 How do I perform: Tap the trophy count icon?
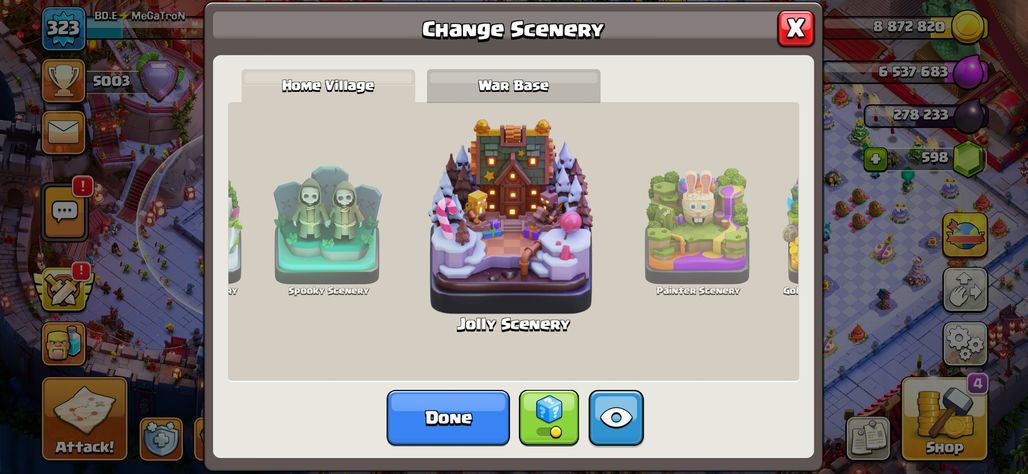64,81
